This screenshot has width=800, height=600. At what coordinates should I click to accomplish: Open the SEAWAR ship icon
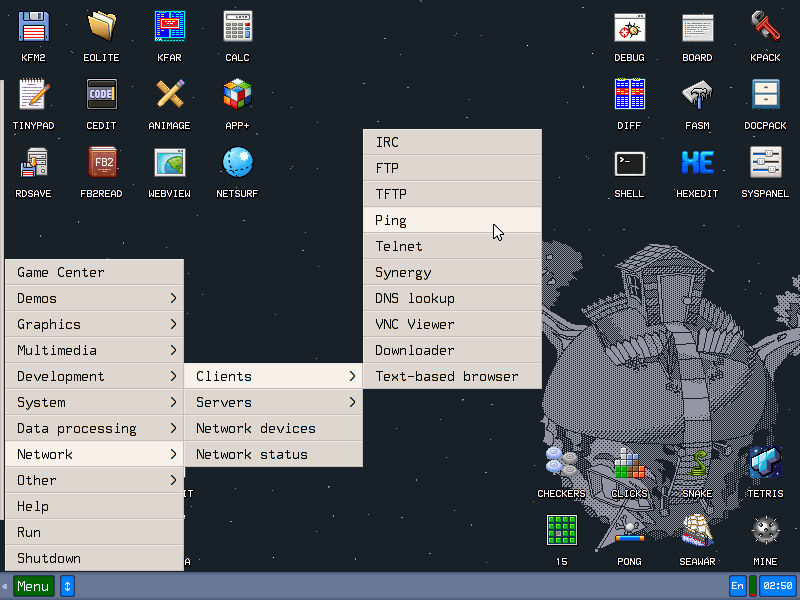pos(697,531)
